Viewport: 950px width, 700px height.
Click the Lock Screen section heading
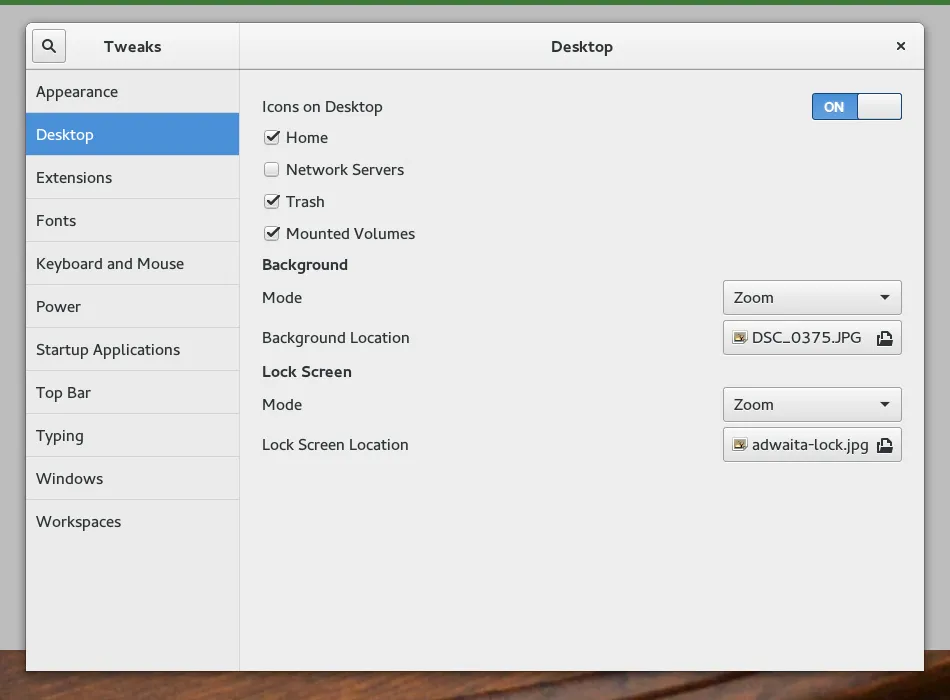[307, 372]
